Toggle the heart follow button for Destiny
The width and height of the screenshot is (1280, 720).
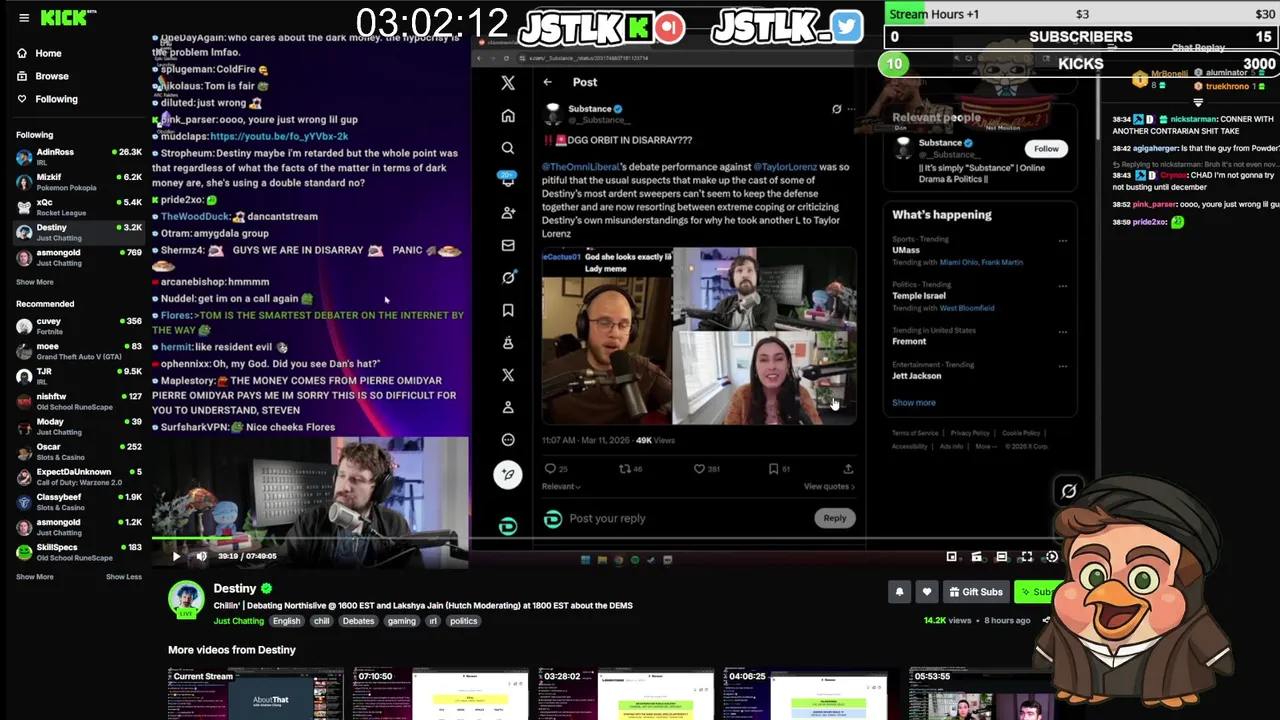(927, 592)
